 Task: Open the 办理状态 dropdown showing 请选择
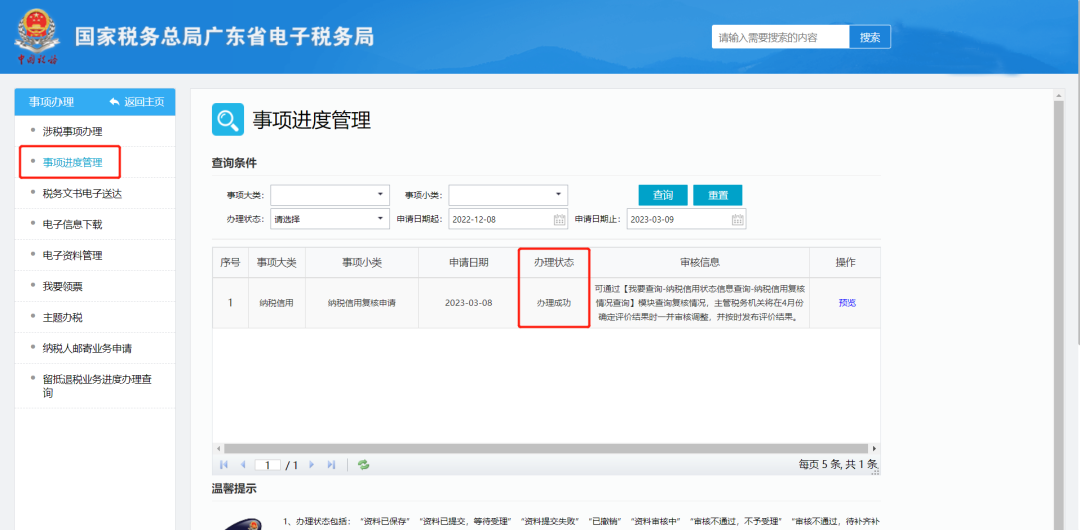tap(330, 219)
